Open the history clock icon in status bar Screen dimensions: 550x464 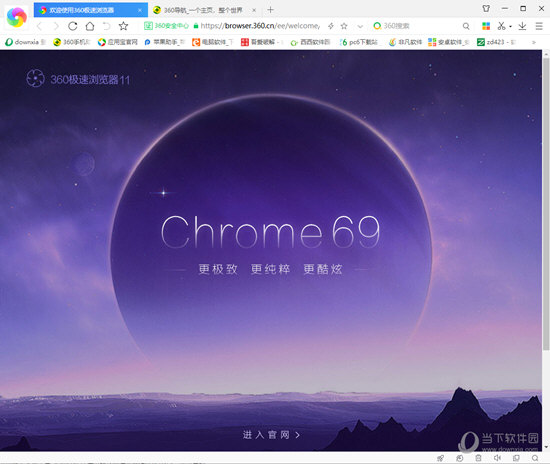coord(460,458)
